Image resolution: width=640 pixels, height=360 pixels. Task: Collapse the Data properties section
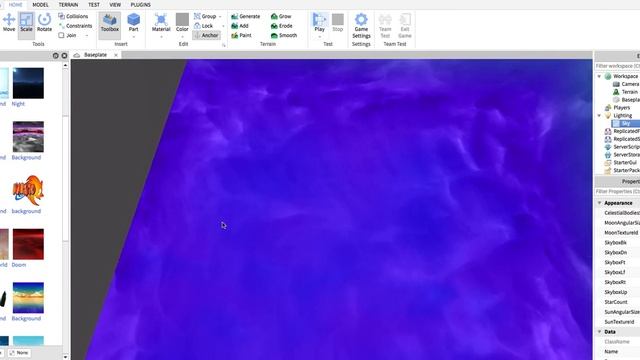click(600, 332)
